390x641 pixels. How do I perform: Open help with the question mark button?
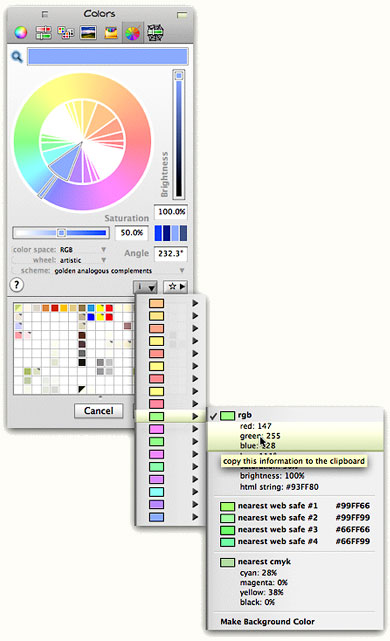[x=16, y=285]
